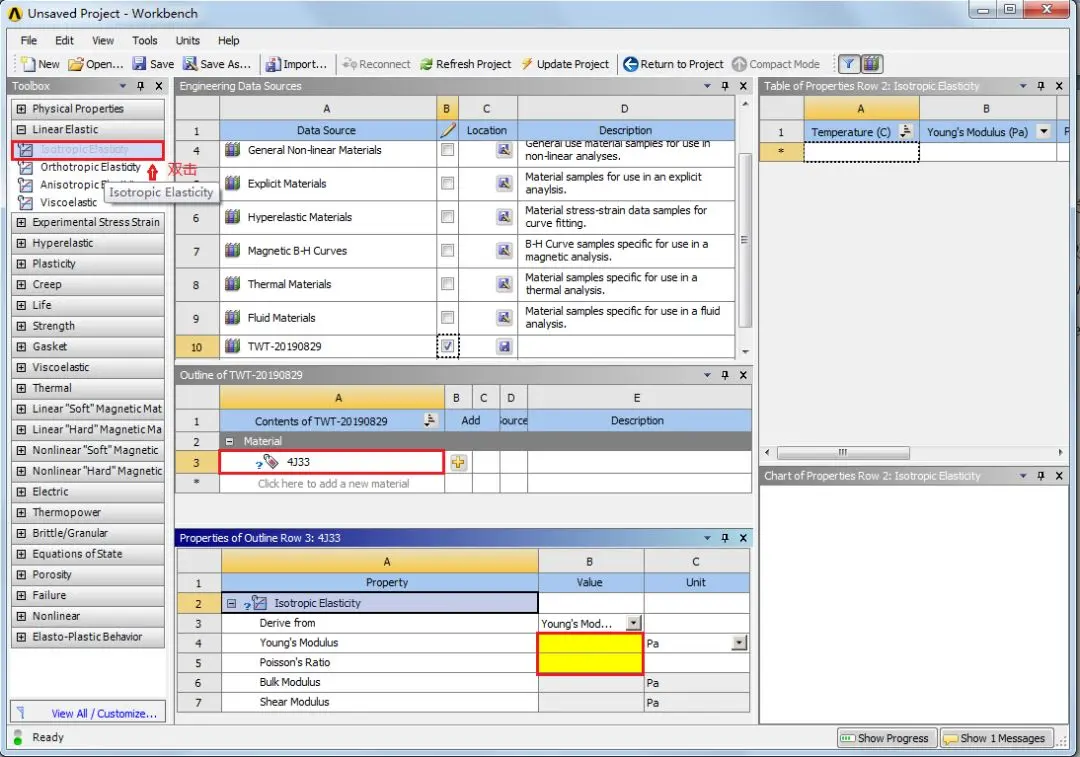Screen dimensions: 1080x757
Task: Select the 4J33 material row
Action: 331,462
